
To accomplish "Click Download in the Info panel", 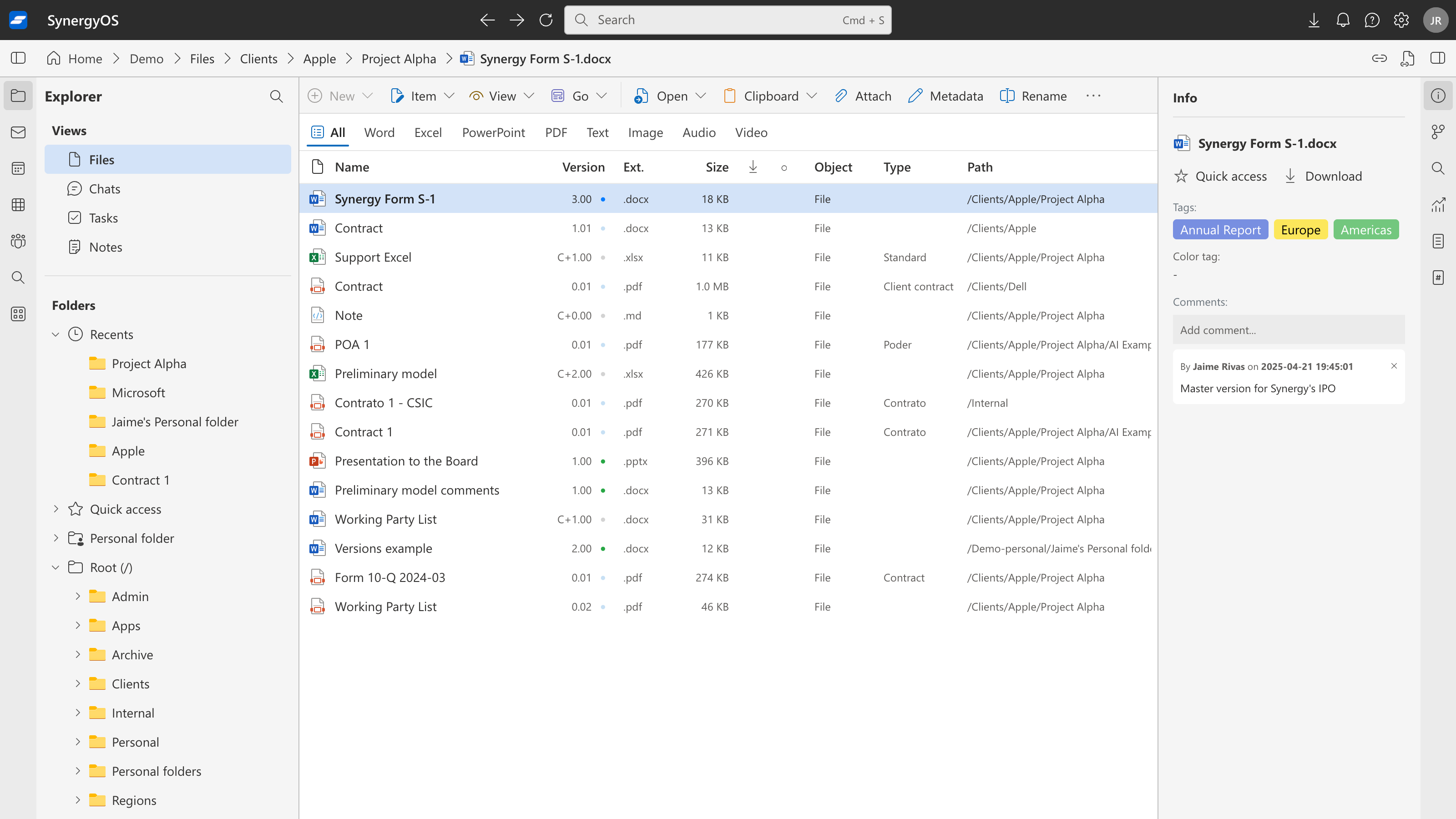I will point(1324,177).
